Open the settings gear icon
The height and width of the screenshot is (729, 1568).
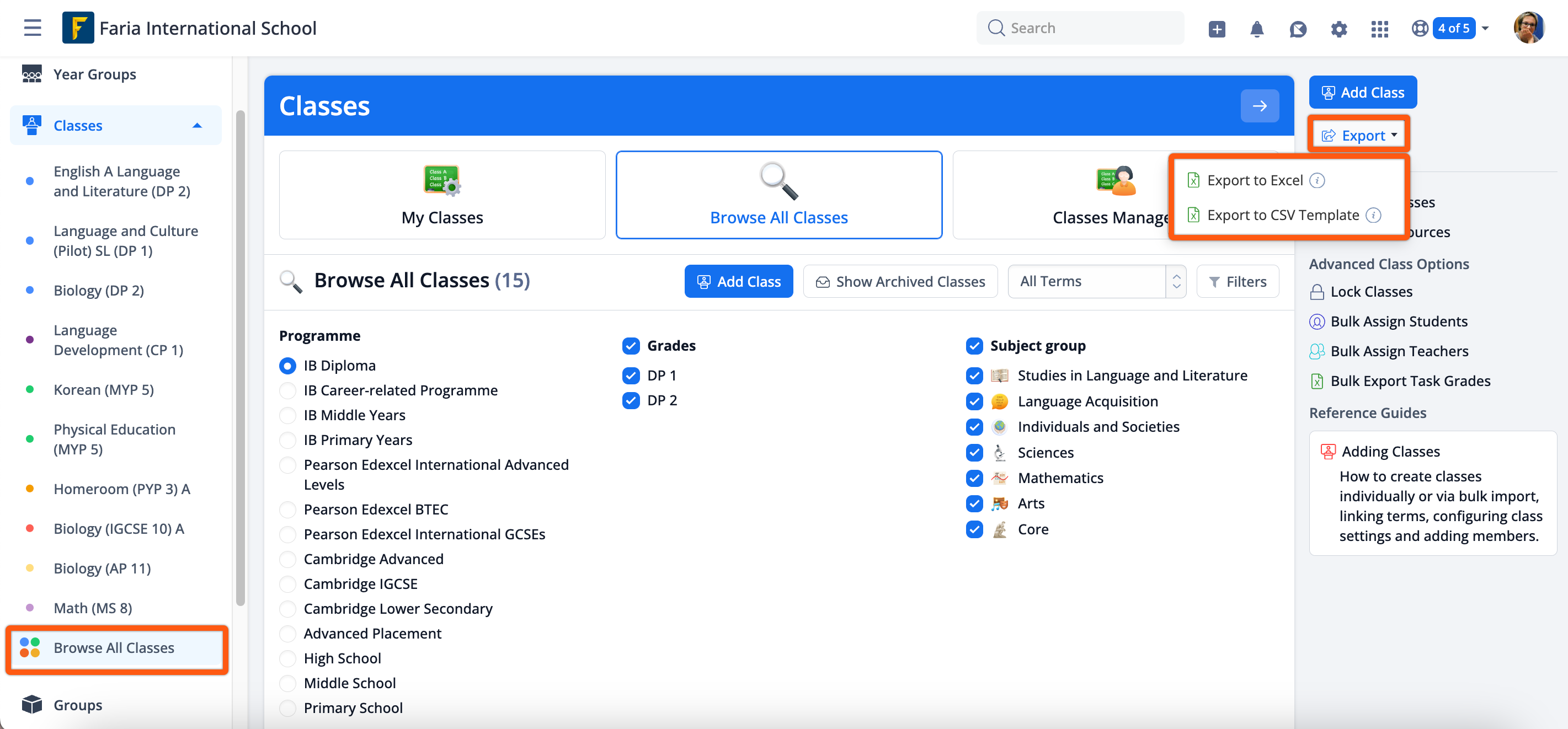click(x=1338, y=29)
